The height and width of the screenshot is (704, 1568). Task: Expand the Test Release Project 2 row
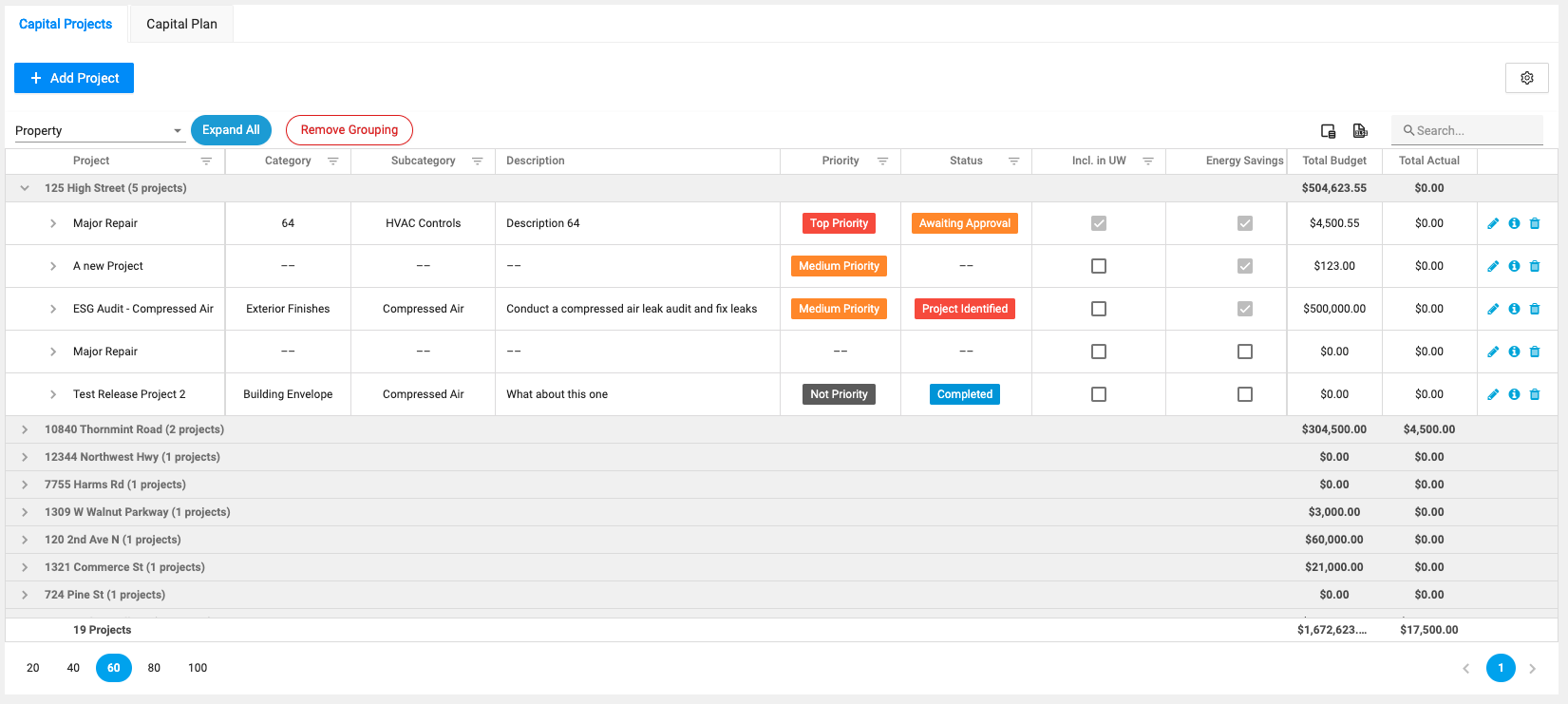point(53,394)
